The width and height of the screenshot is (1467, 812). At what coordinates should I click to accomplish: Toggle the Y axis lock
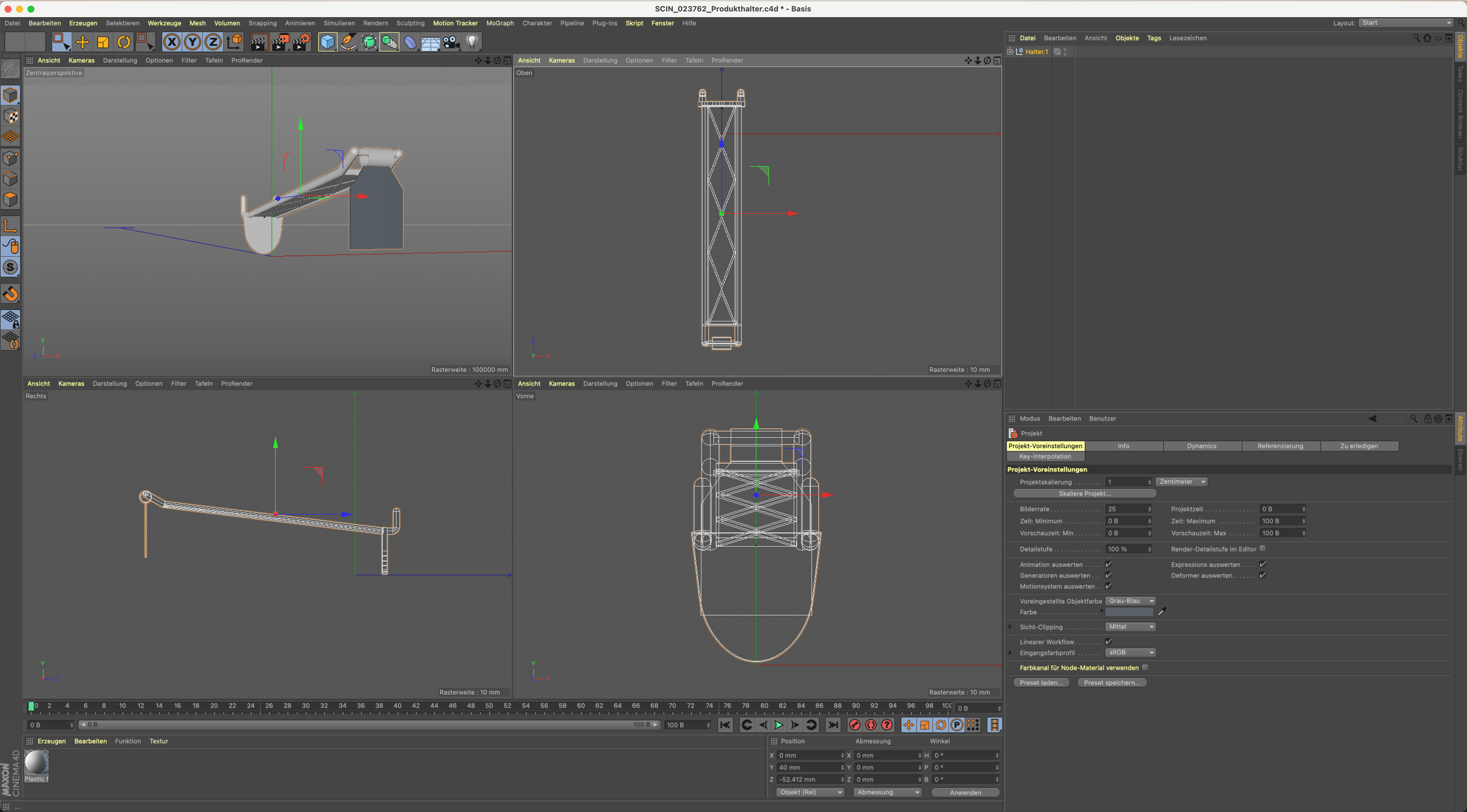[193, 42]
